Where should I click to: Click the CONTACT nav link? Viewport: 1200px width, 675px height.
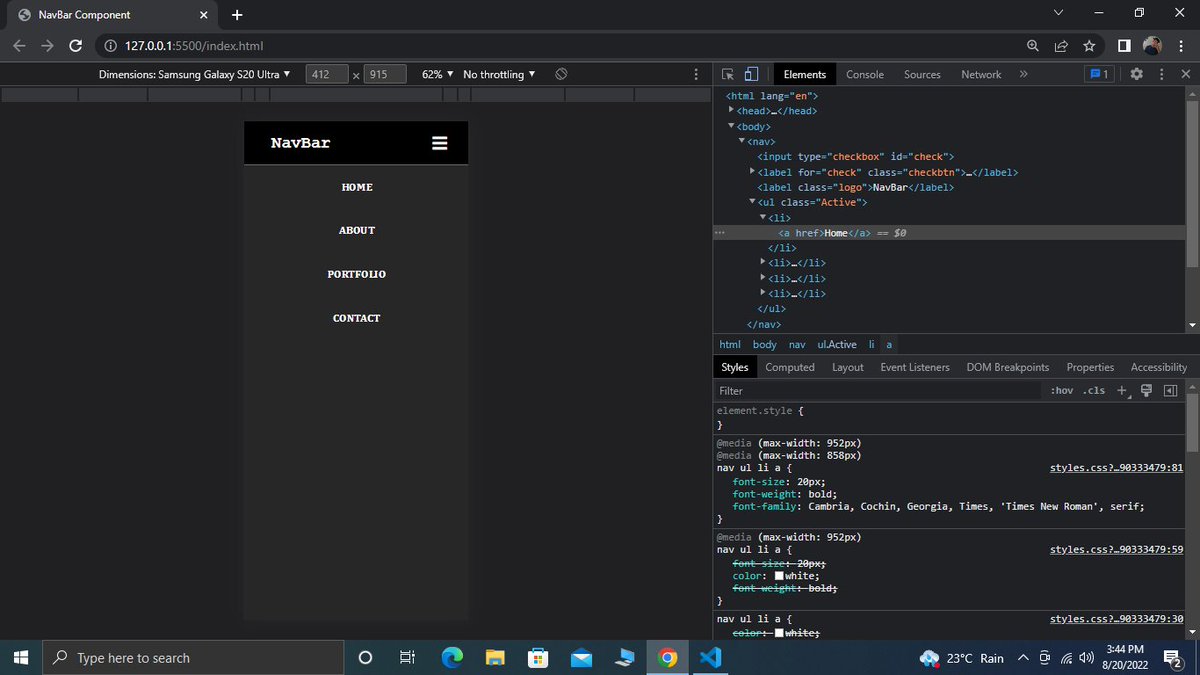pyautogui.click(x=357, y=318)
